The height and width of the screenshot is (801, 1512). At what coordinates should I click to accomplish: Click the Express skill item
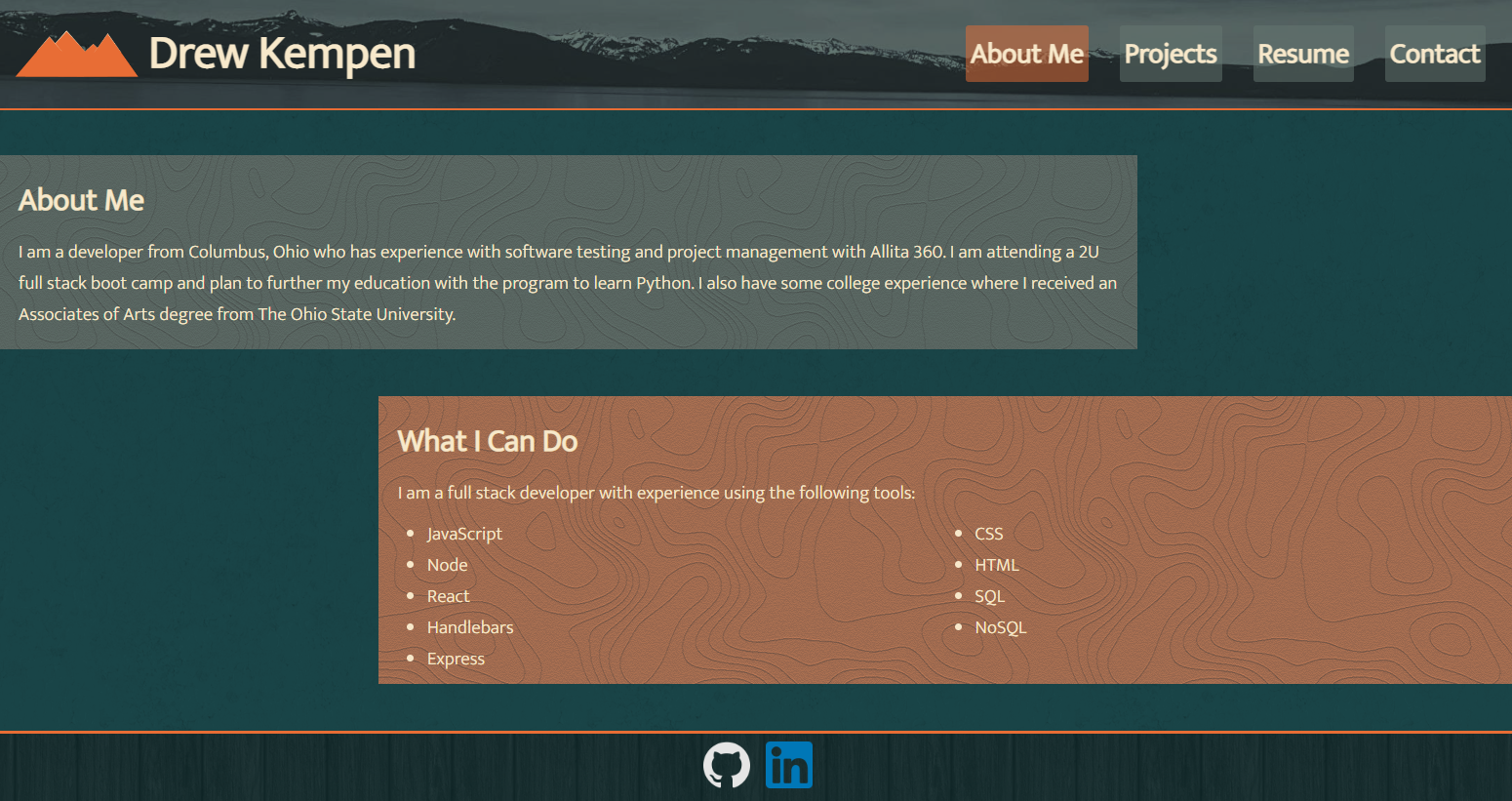click(x=456, y=659)
